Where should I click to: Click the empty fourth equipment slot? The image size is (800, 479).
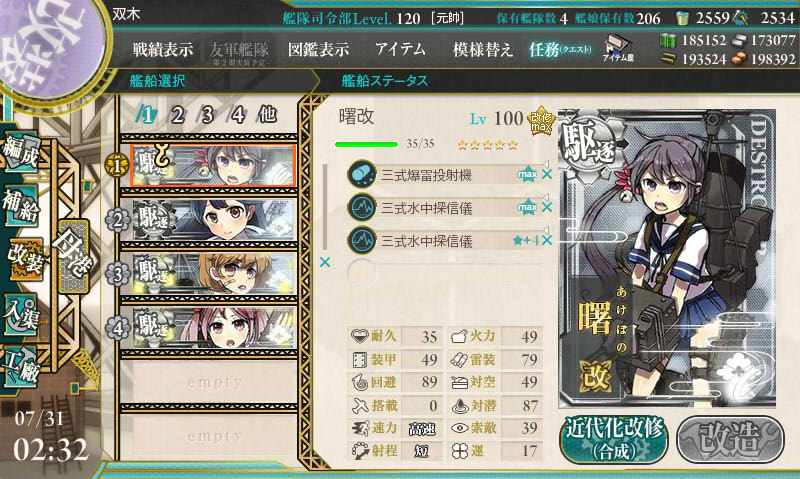pyautogui.click(x=444, y=271)
